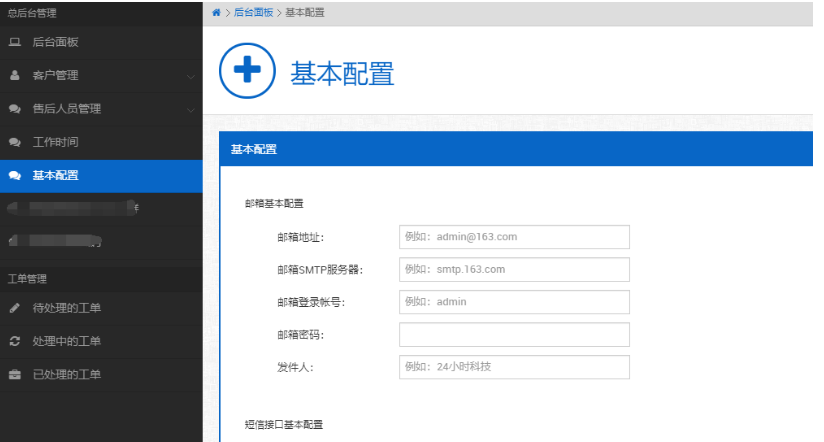The height and width of the screenshot is (442, 824).
Task: Click the 短信接口基本配置 section title
Action: click(x=284, y=425)
